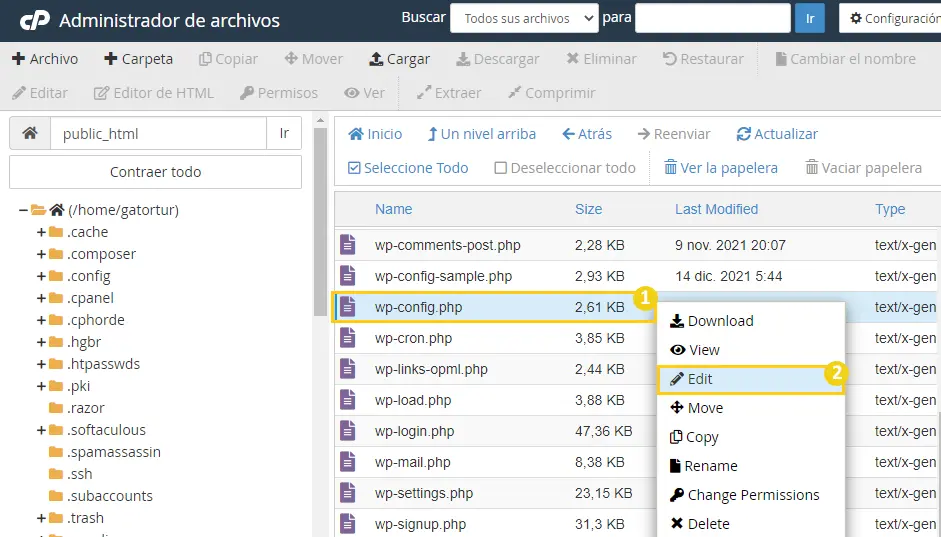Click the folder tree scrollbar thumb
Screen dimensions: 941x537
click(x=320, y=222)
